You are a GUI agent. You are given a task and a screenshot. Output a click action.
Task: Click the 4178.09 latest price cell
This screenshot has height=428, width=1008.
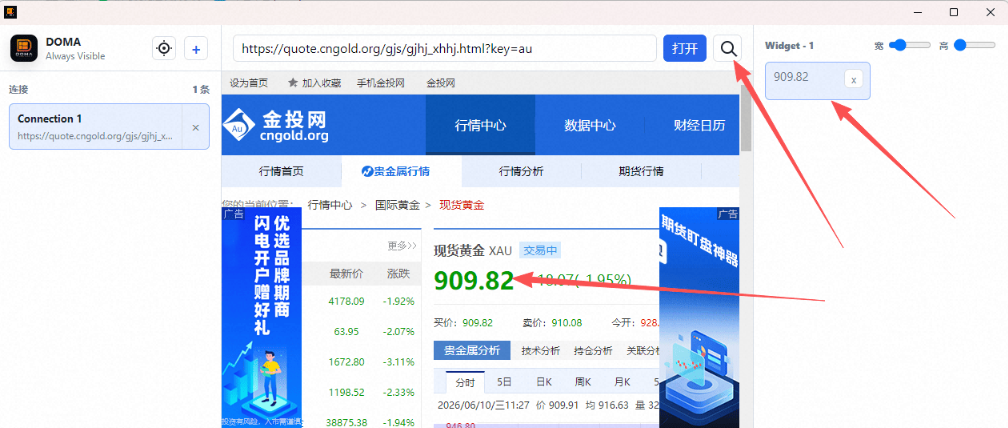pos(346,301)
